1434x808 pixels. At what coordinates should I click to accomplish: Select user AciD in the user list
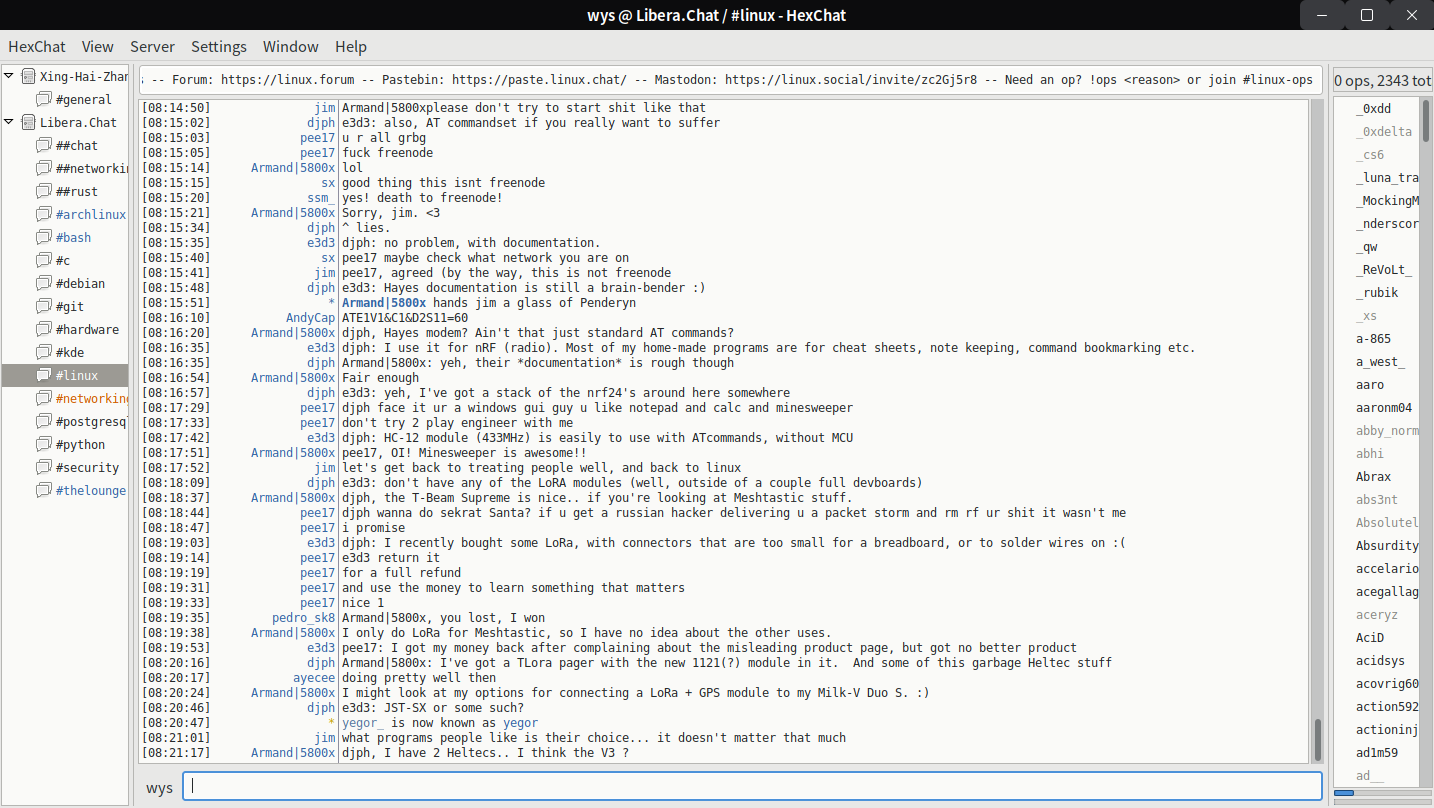(1370, 637)
